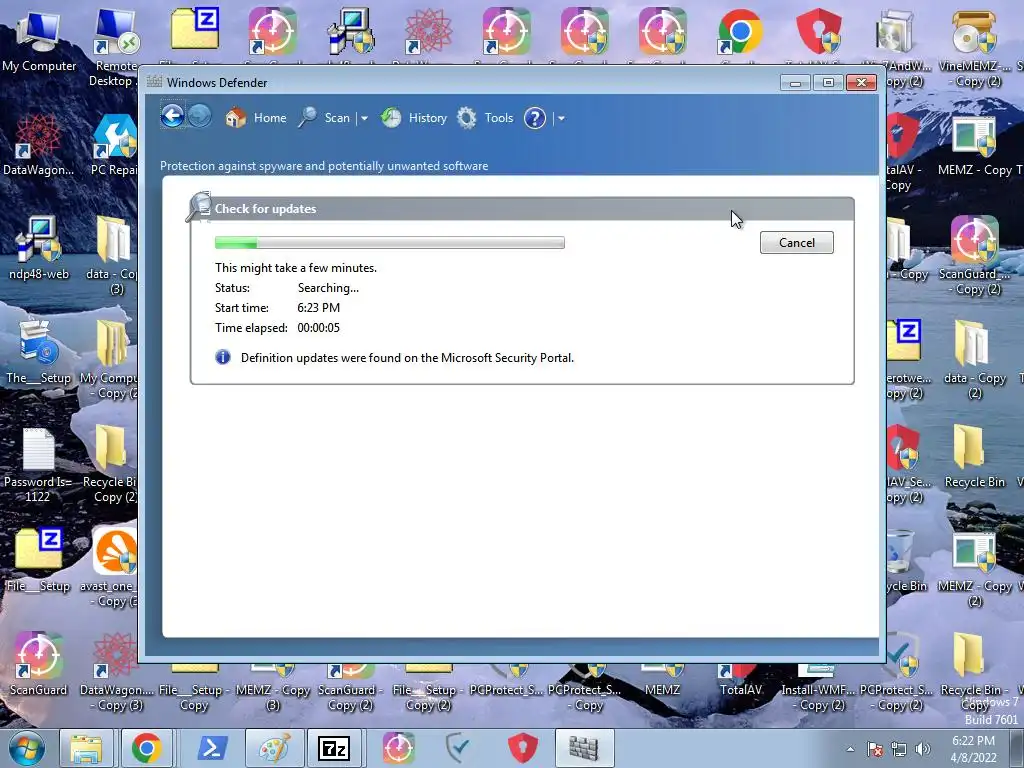1024x768 pixels.
Task: Select the 'My Compu - Copy (2)' folder
Action: (111, 359)
